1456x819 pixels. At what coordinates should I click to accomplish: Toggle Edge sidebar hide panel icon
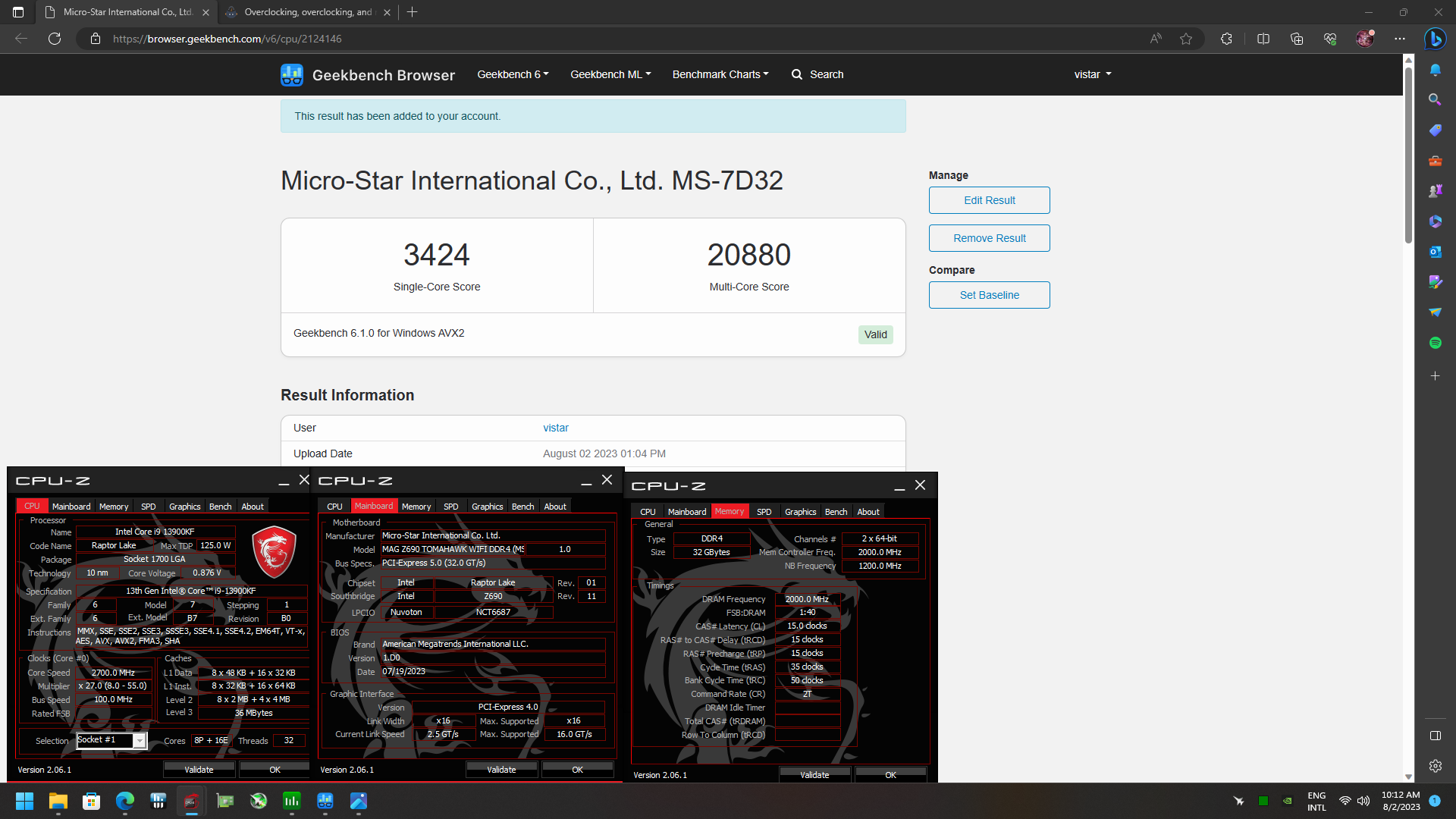point(1435,736)
